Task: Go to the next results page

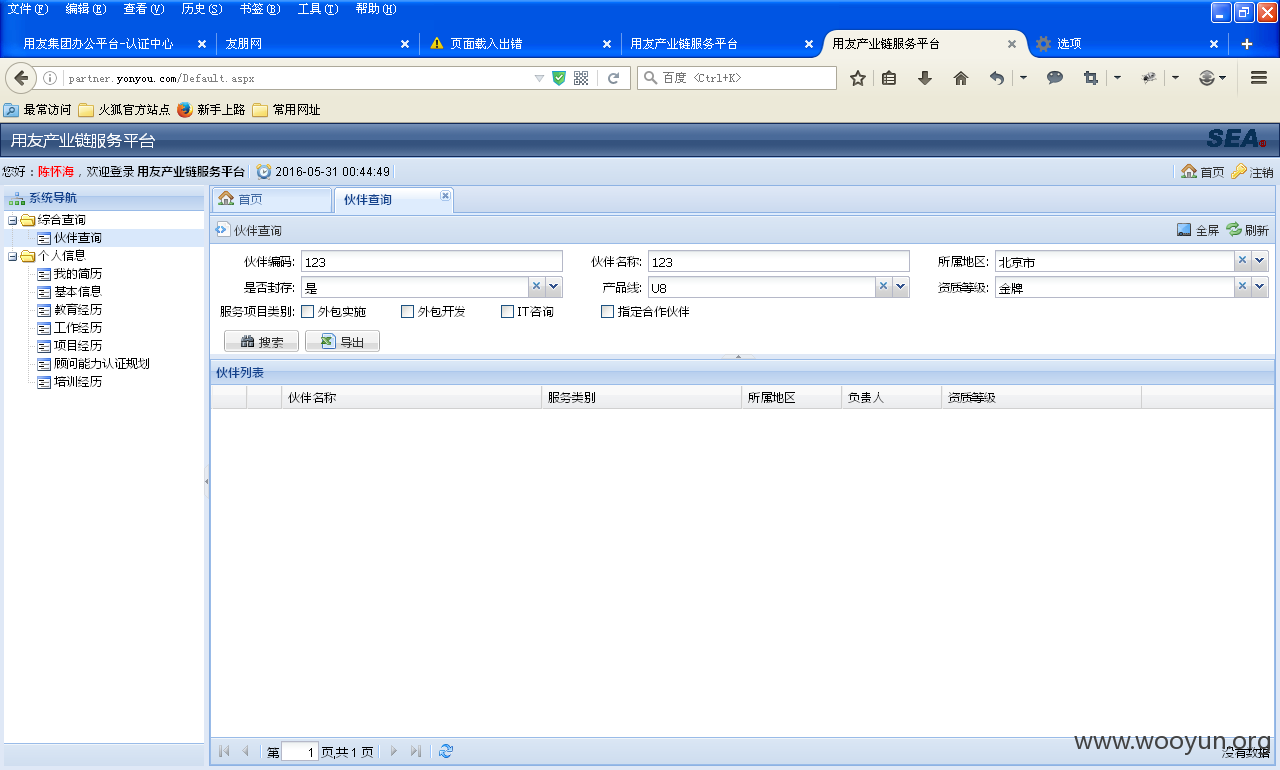Action: (394, 751)
